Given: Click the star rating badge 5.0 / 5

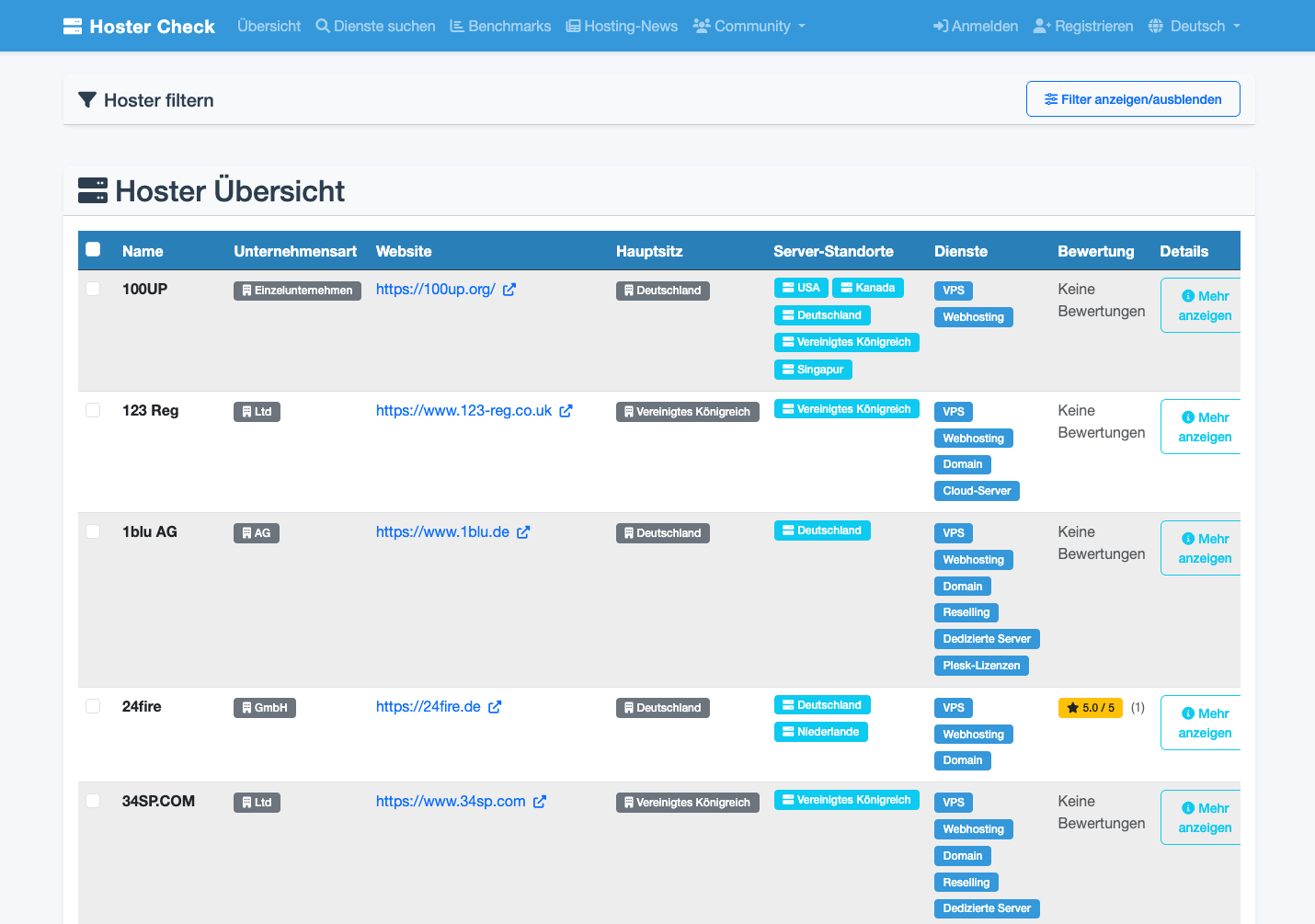Looking at the screenshot, I should (1090, 708).
